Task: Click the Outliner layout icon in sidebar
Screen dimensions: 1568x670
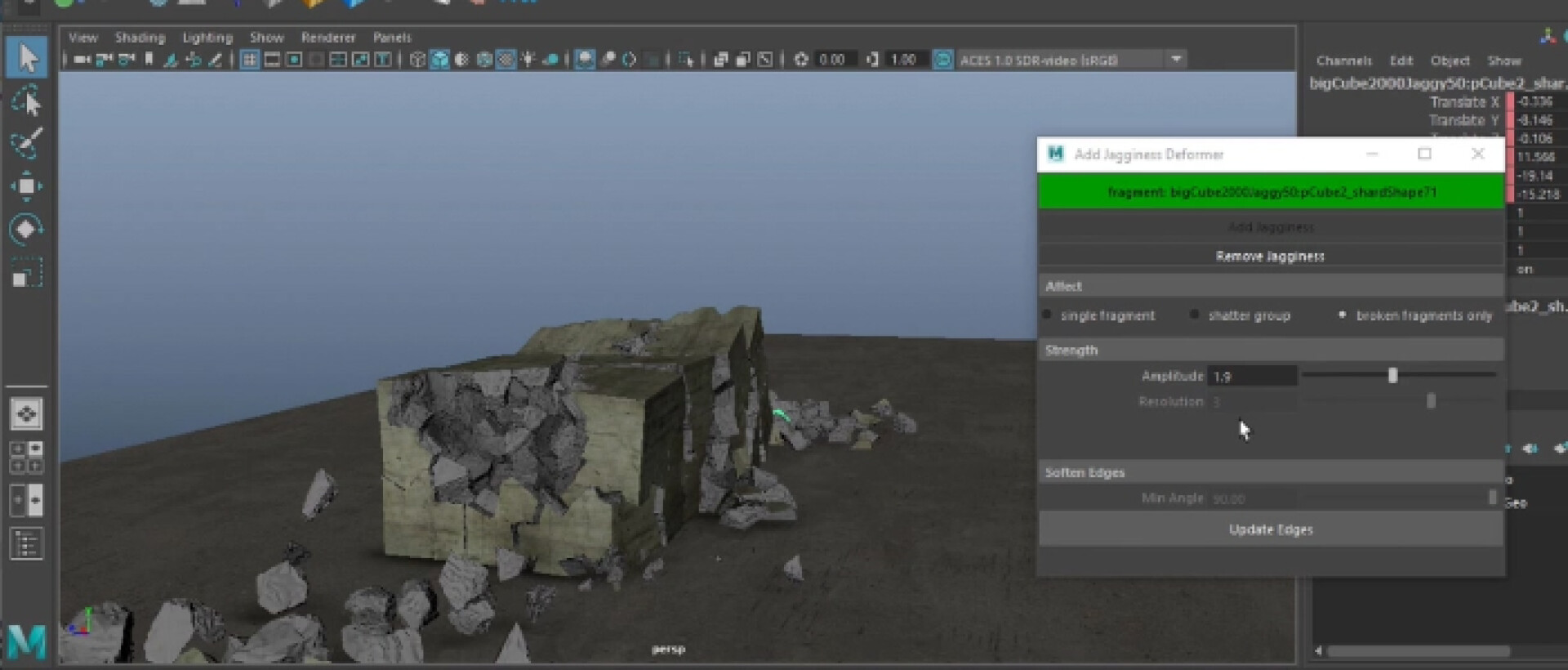Action: pos(26,543)
